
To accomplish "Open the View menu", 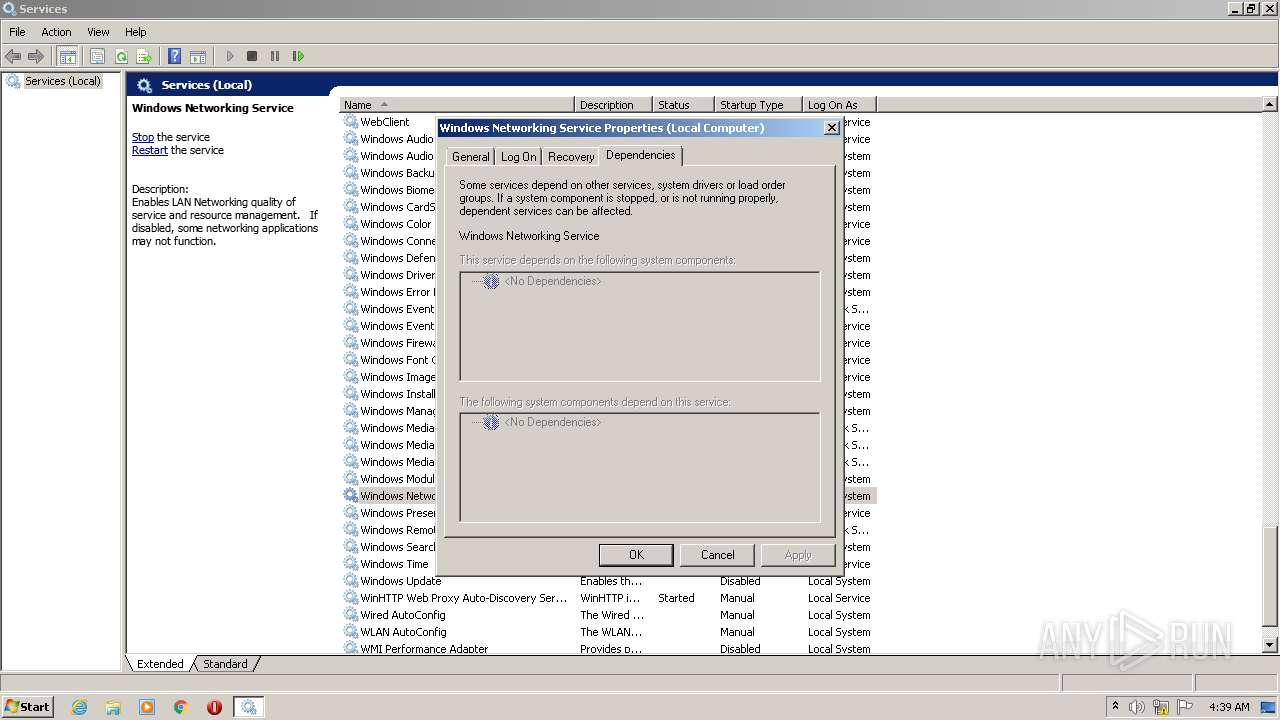I will point(98,32).
